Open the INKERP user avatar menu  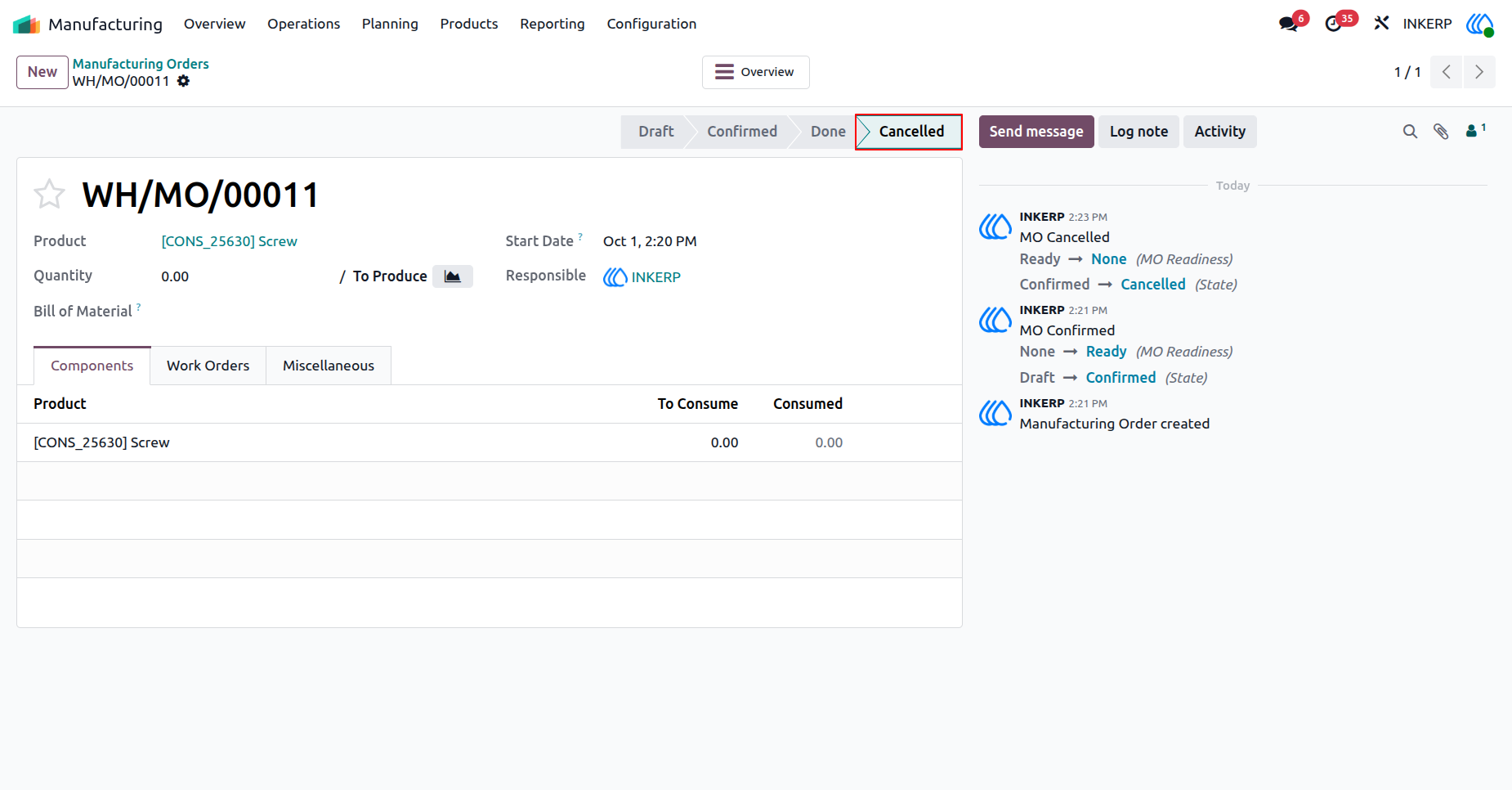pyautogui.click(x=1480, y=24)
